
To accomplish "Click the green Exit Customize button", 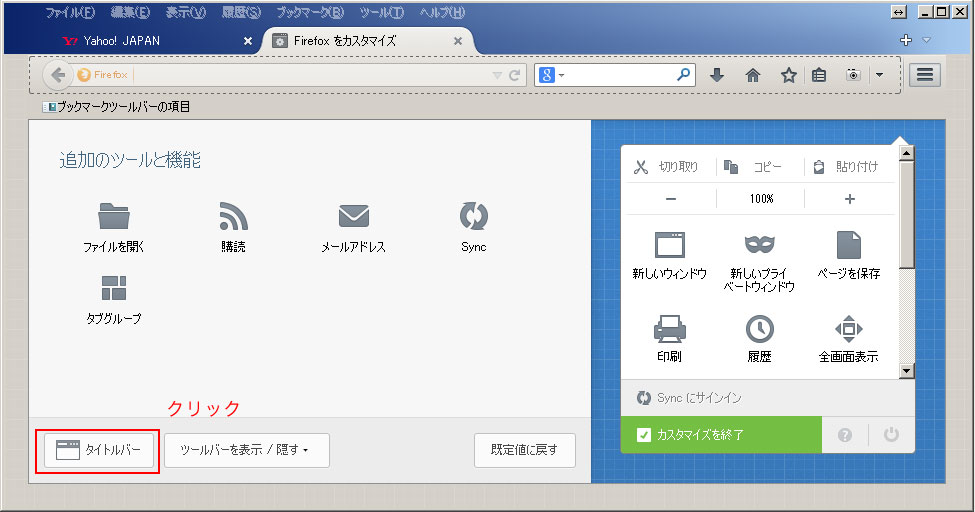I will point(721,435).
